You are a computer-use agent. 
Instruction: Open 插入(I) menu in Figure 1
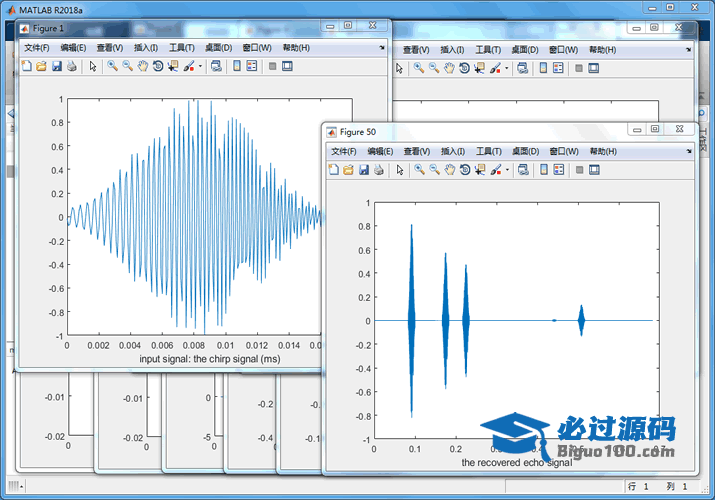coord(146,48)
